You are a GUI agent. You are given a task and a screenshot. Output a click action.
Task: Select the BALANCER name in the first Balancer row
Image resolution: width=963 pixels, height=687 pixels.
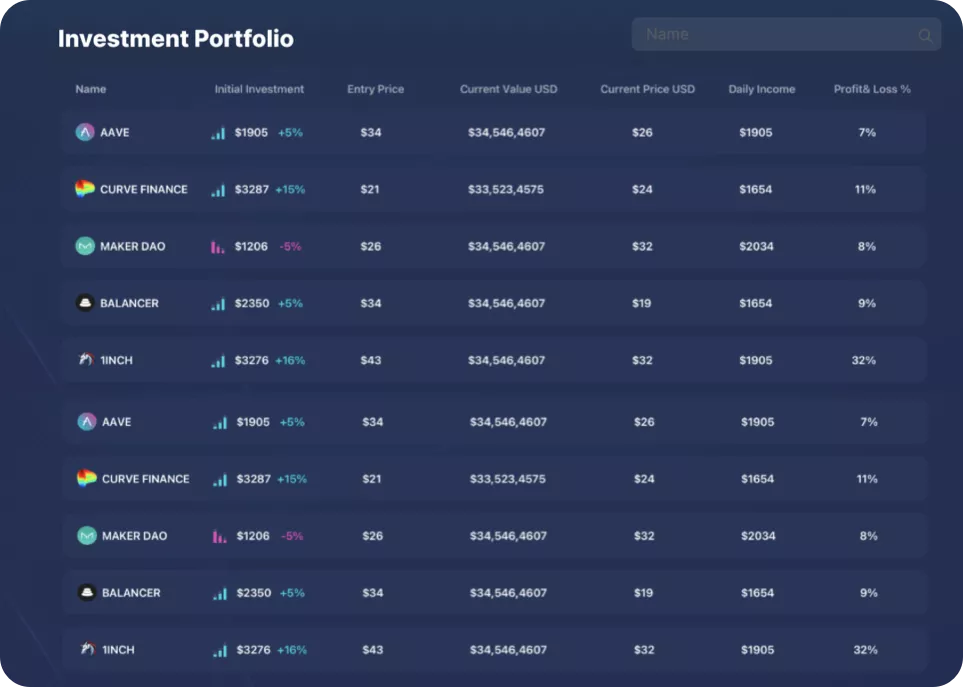(129, 303)
